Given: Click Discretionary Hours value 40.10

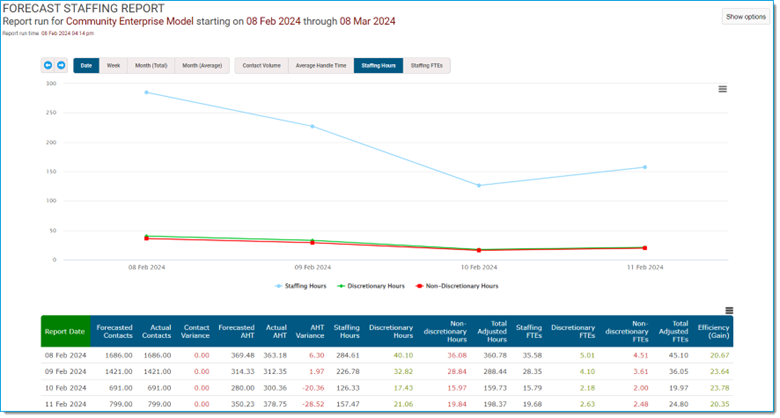Looking at the screenshot, I should coord(403,355).
